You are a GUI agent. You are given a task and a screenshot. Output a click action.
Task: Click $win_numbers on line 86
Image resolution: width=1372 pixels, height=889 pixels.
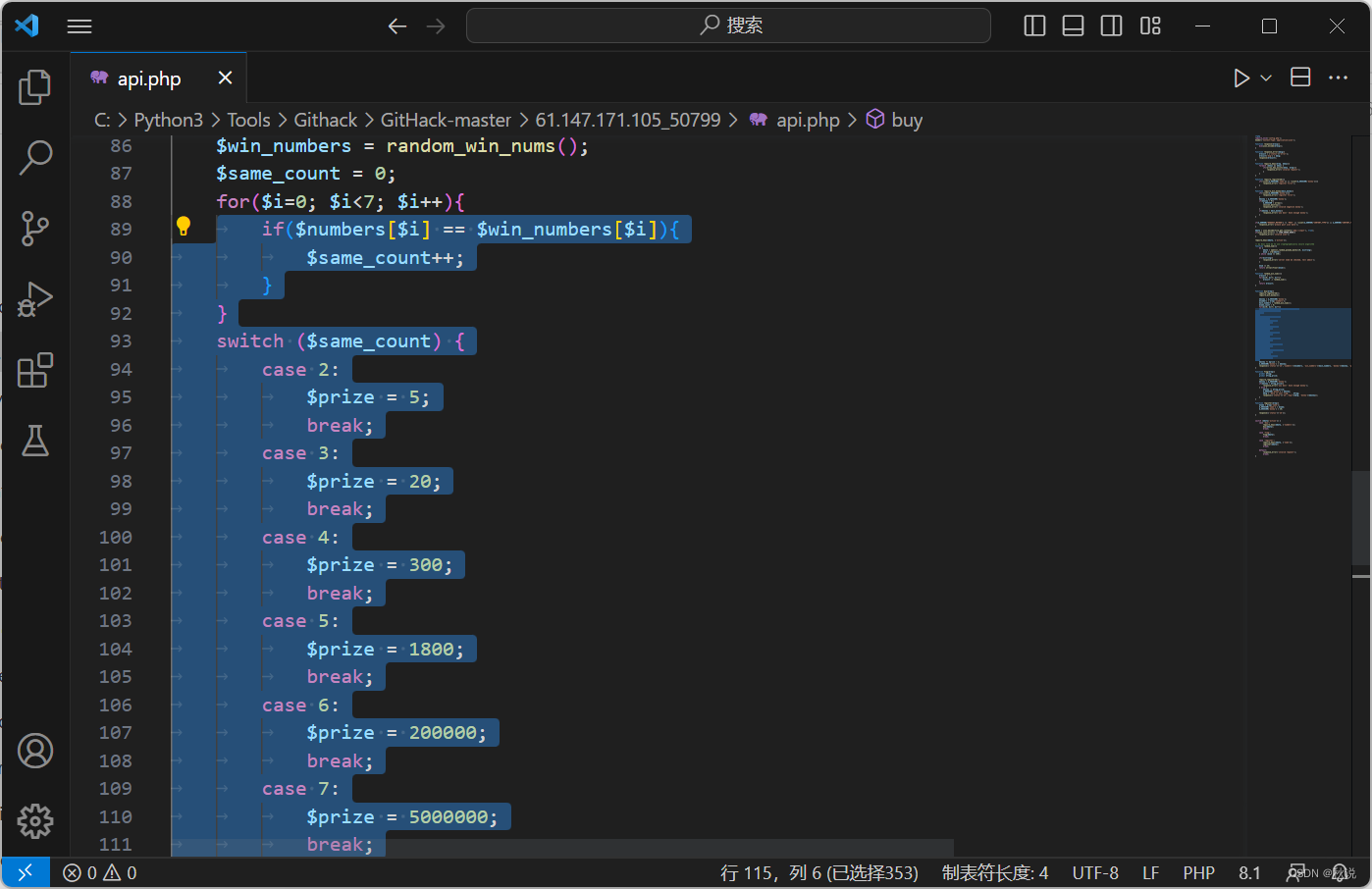[284, 145]
